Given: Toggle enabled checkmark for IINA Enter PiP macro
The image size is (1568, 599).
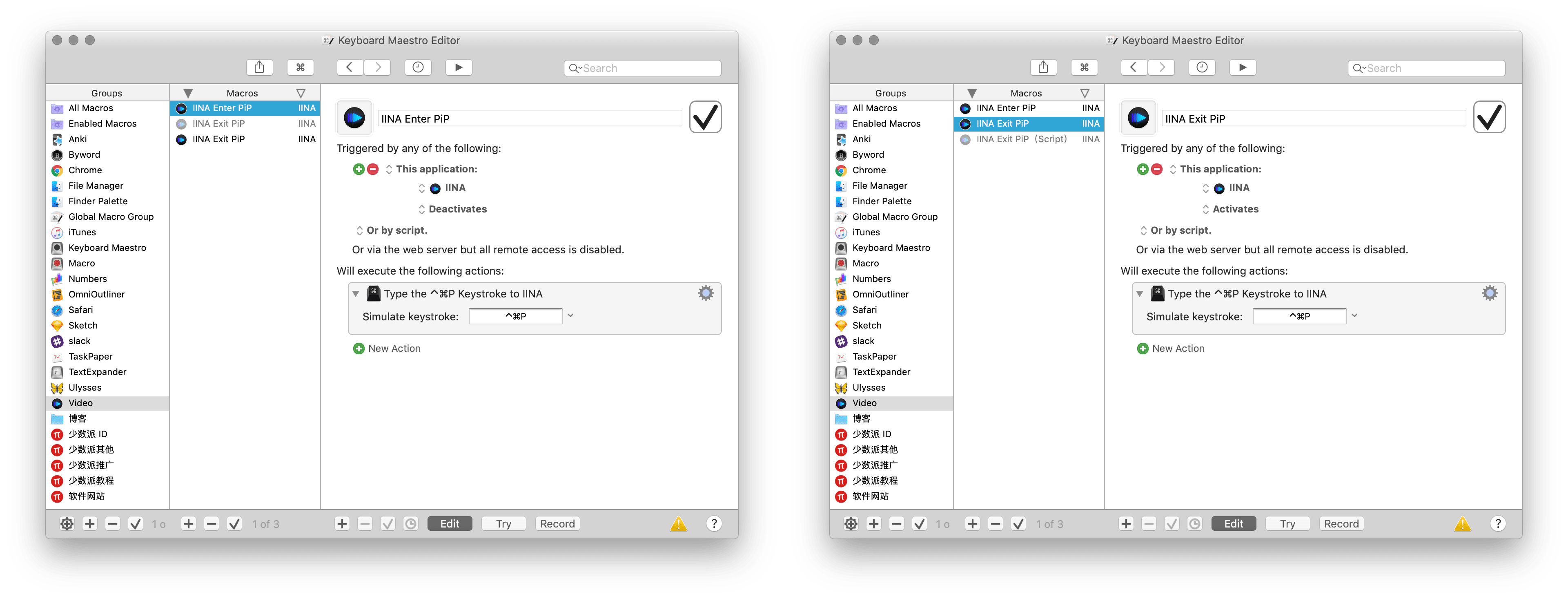Looking at the screenshot, I should pyautogui.click(x=705, y=118).
